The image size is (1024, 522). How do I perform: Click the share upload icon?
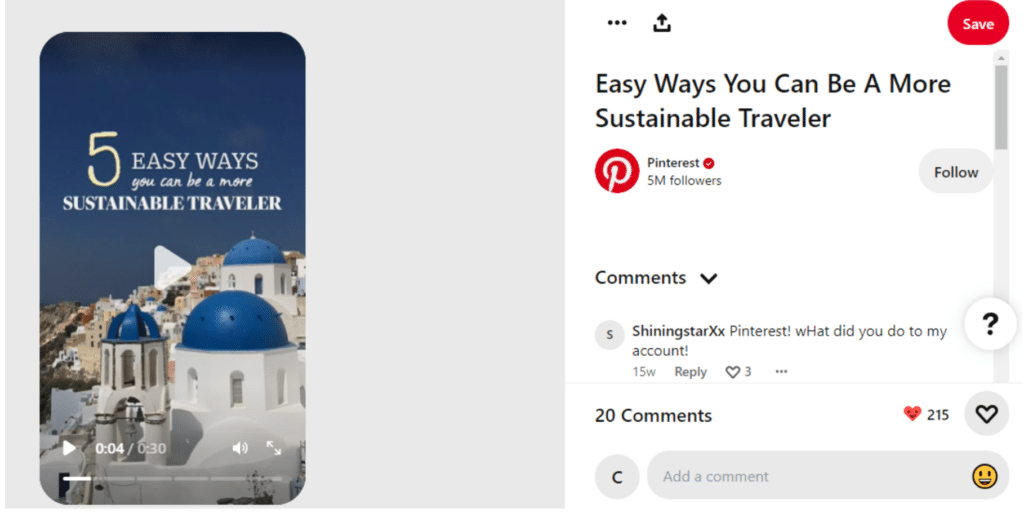click(x=662, y=23)
